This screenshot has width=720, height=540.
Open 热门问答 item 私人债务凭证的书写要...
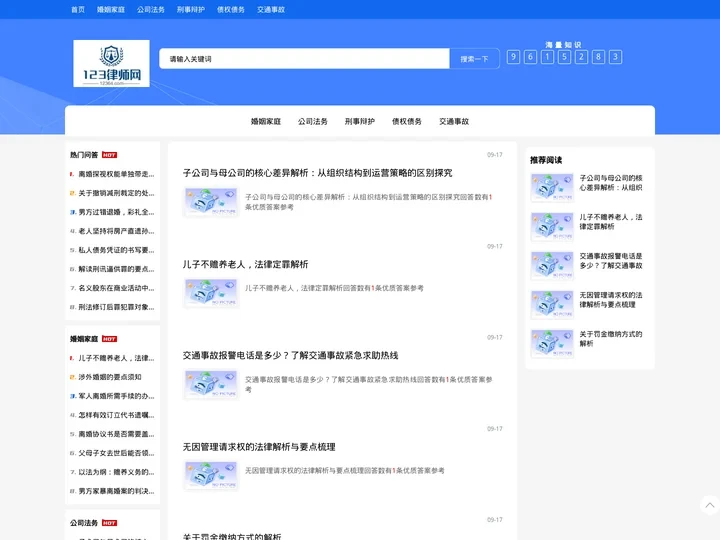coord(116,250)
